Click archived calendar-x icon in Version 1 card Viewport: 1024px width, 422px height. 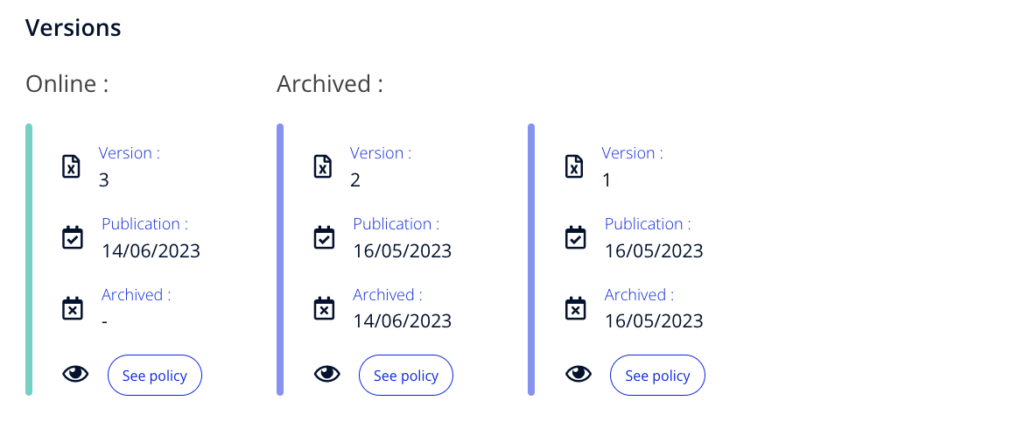tap(575, 308)
